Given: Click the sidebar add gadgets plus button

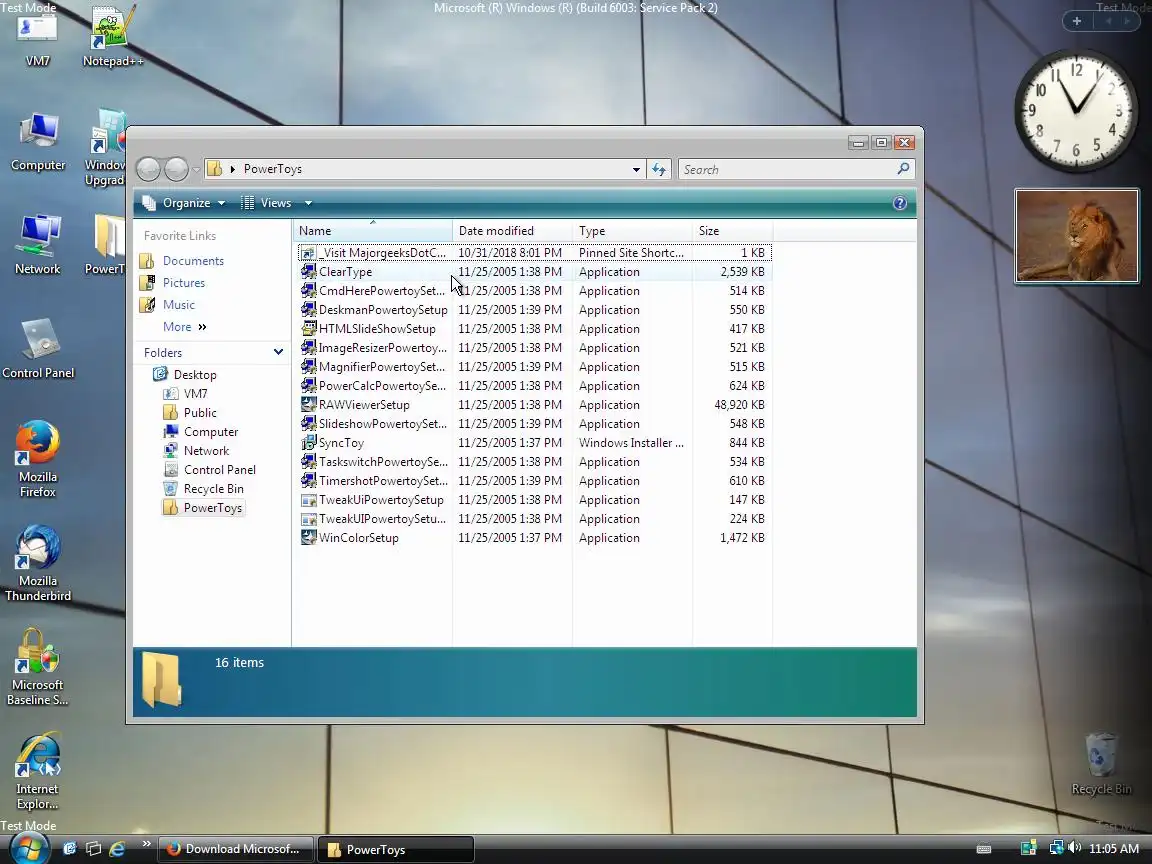Looking at the screenshot, I should coord(1076,21).
